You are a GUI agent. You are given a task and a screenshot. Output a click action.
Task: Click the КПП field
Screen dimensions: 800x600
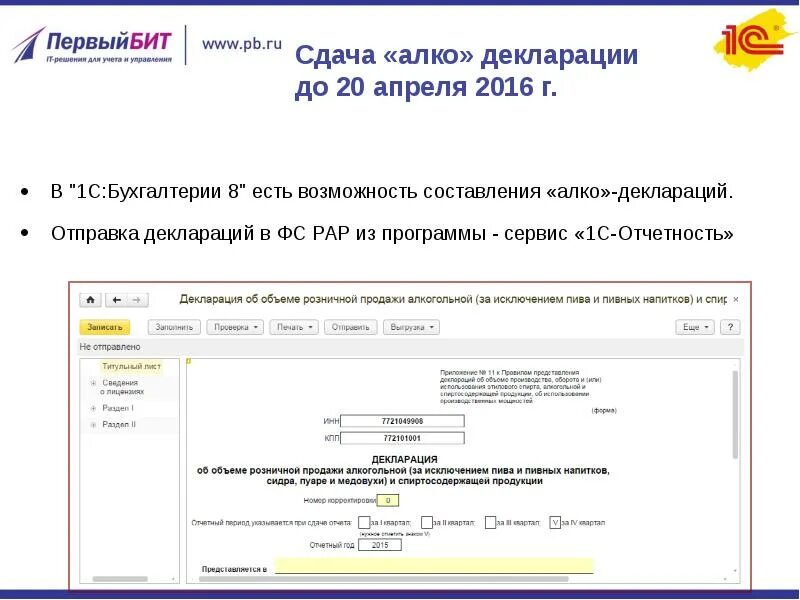tap(403, 438)
